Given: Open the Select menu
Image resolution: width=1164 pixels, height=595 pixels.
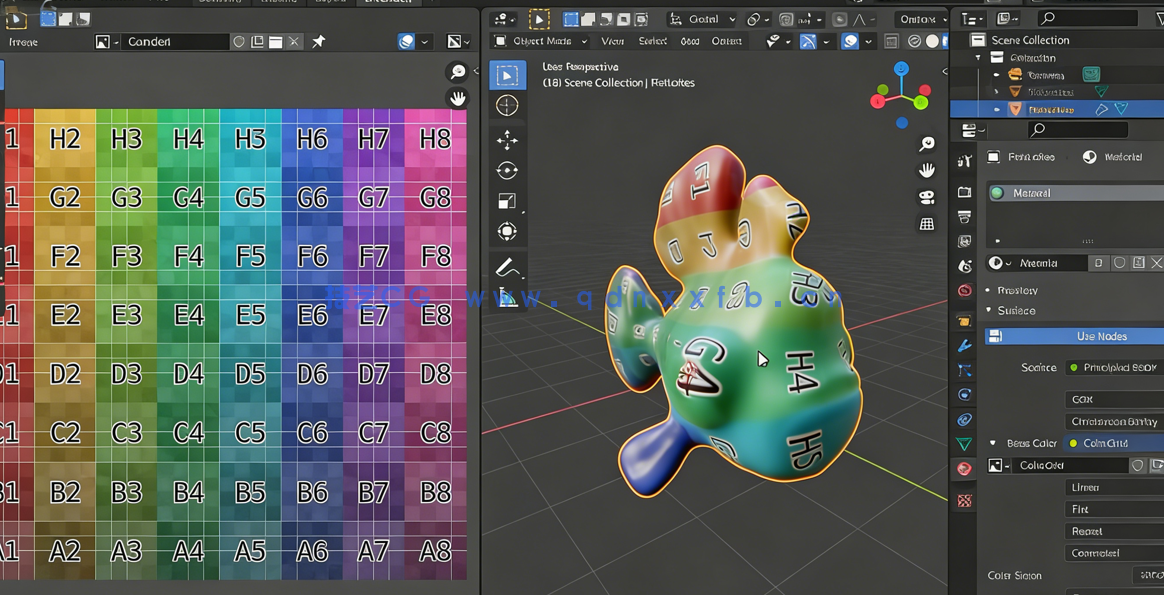Looking at the screenshot, I should (x=655, y=41).
